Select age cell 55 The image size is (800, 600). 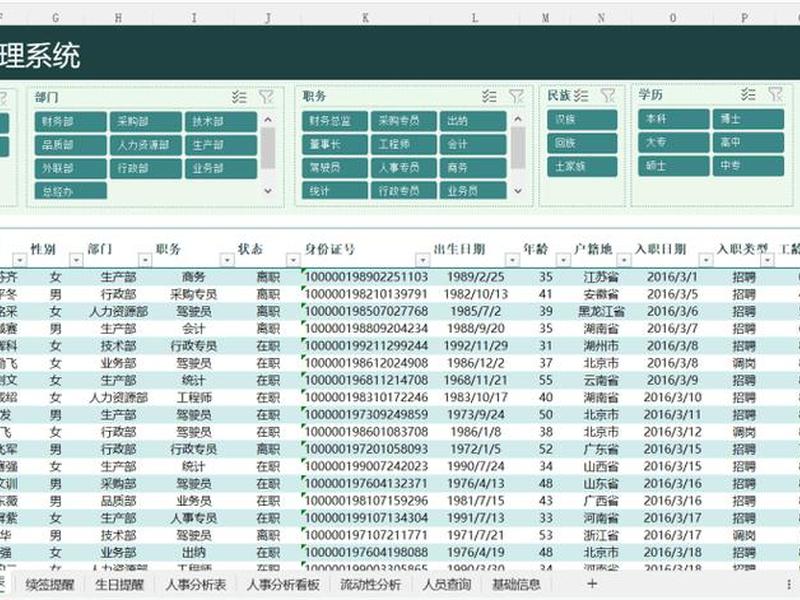545,380
